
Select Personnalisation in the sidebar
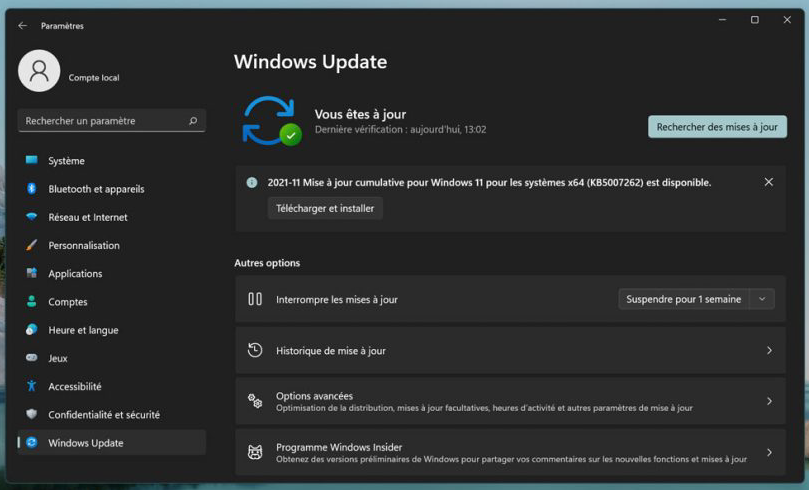111,246
